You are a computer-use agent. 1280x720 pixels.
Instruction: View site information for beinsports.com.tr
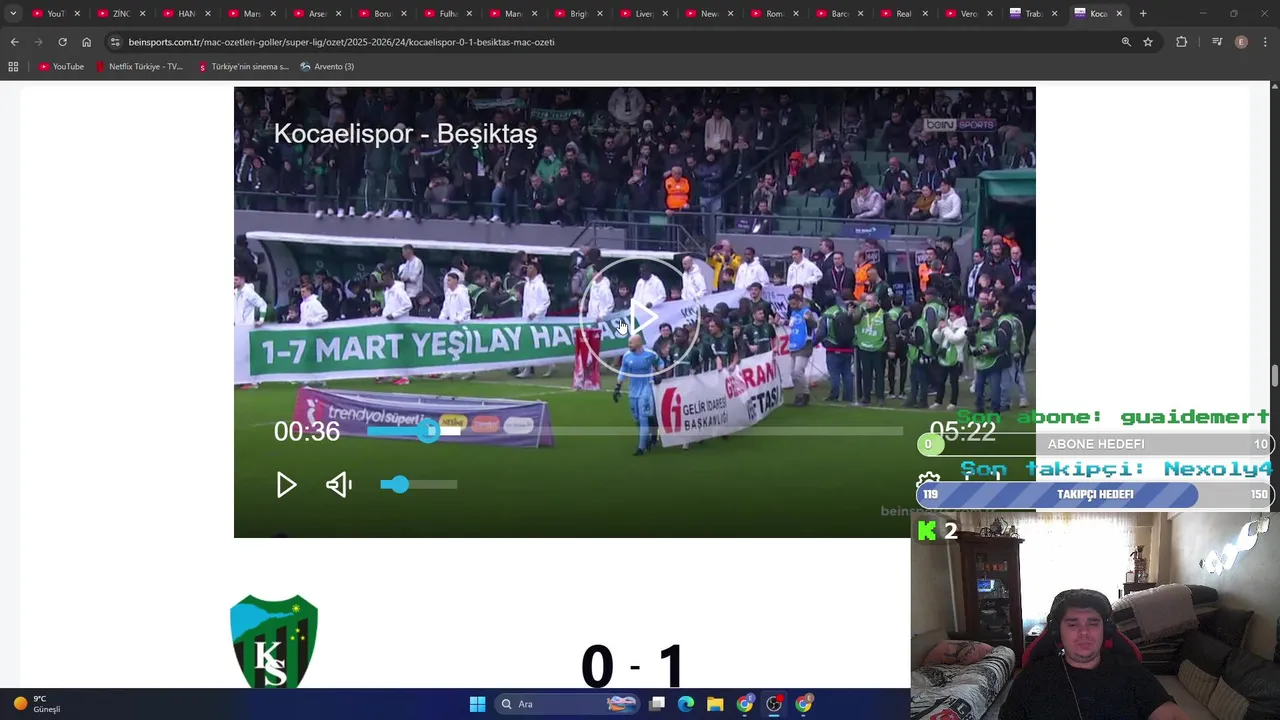(115, 42)
